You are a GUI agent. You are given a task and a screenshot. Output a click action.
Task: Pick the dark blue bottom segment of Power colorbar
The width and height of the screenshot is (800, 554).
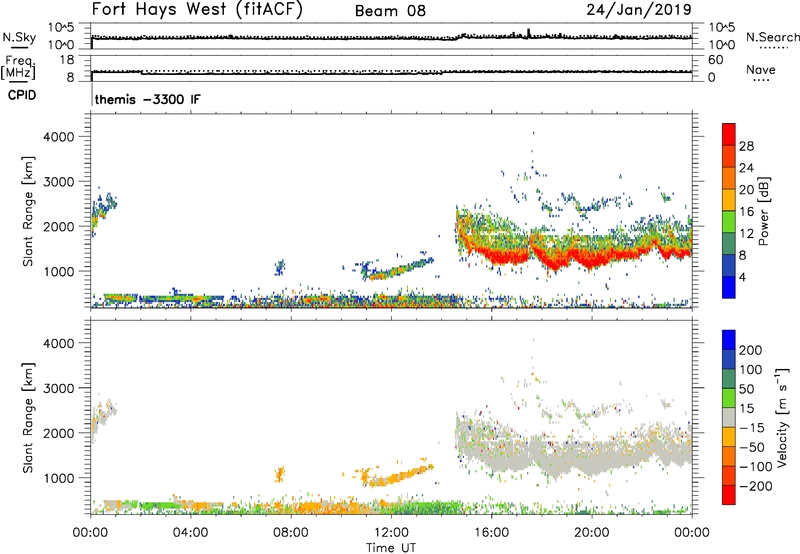point(729,287)
